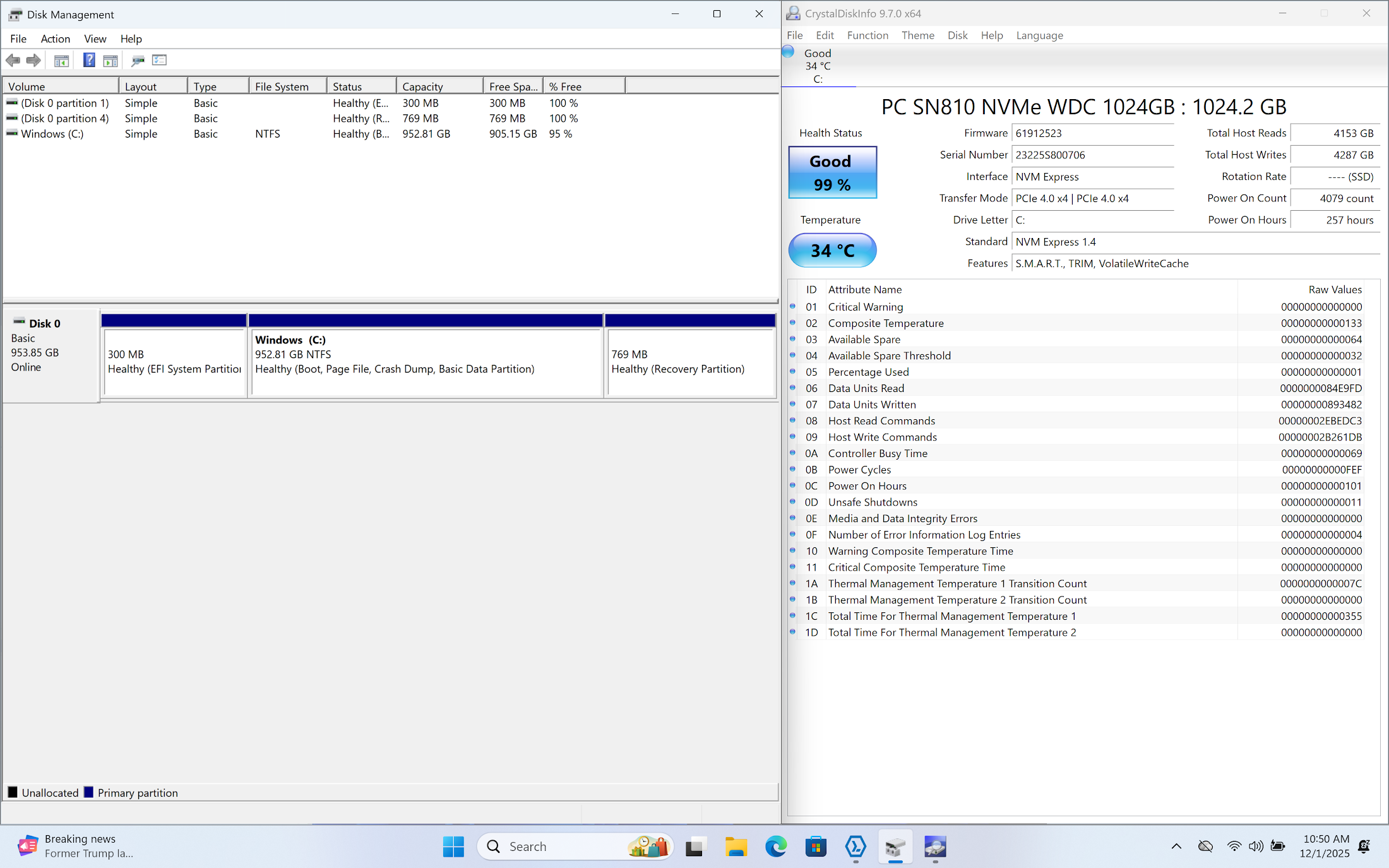1389x868 pixels.
Task: Open the Function menu in CrystalDiskInfo
Action: [867, 35]
